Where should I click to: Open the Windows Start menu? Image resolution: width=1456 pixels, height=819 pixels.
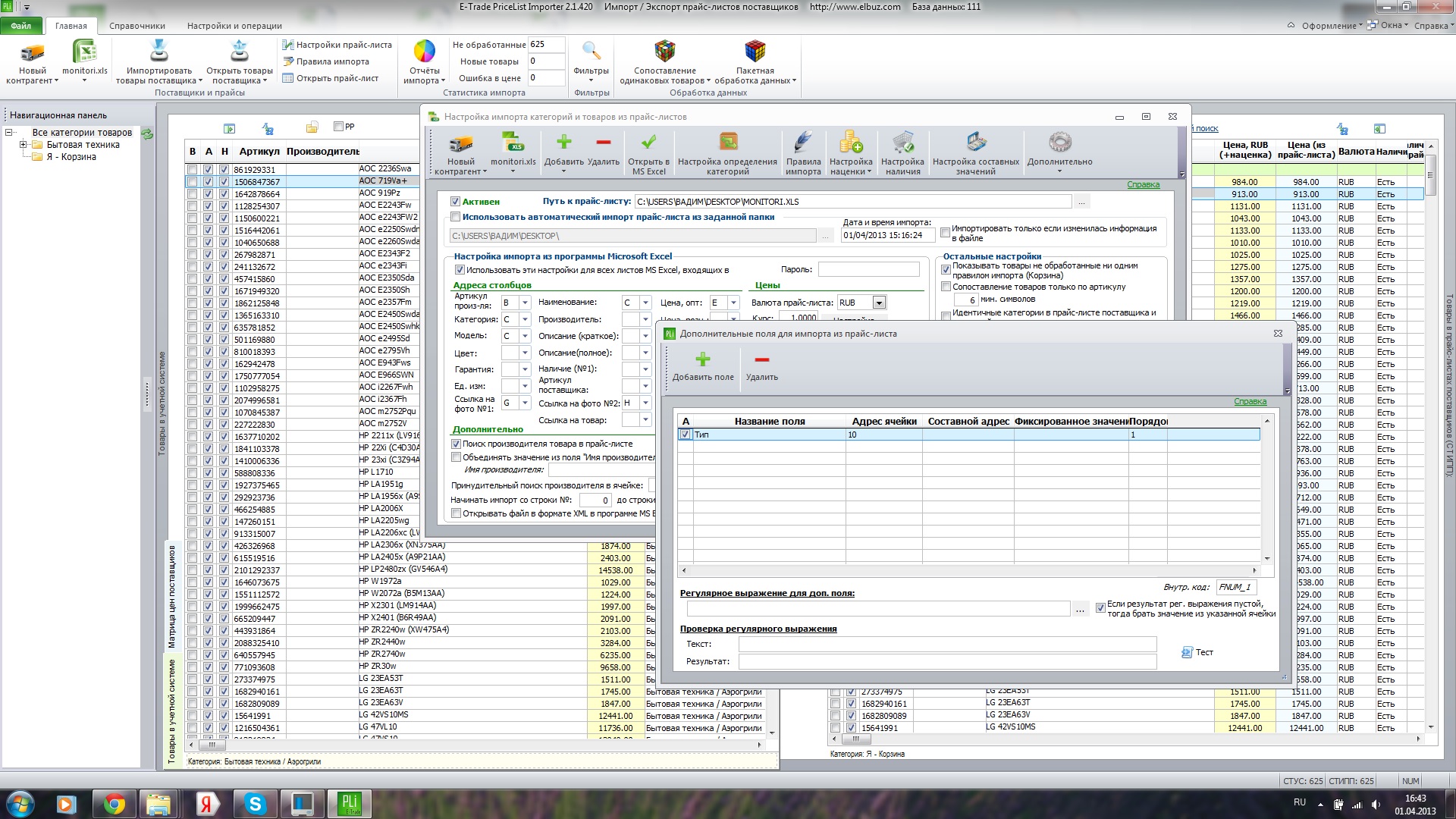20,803
